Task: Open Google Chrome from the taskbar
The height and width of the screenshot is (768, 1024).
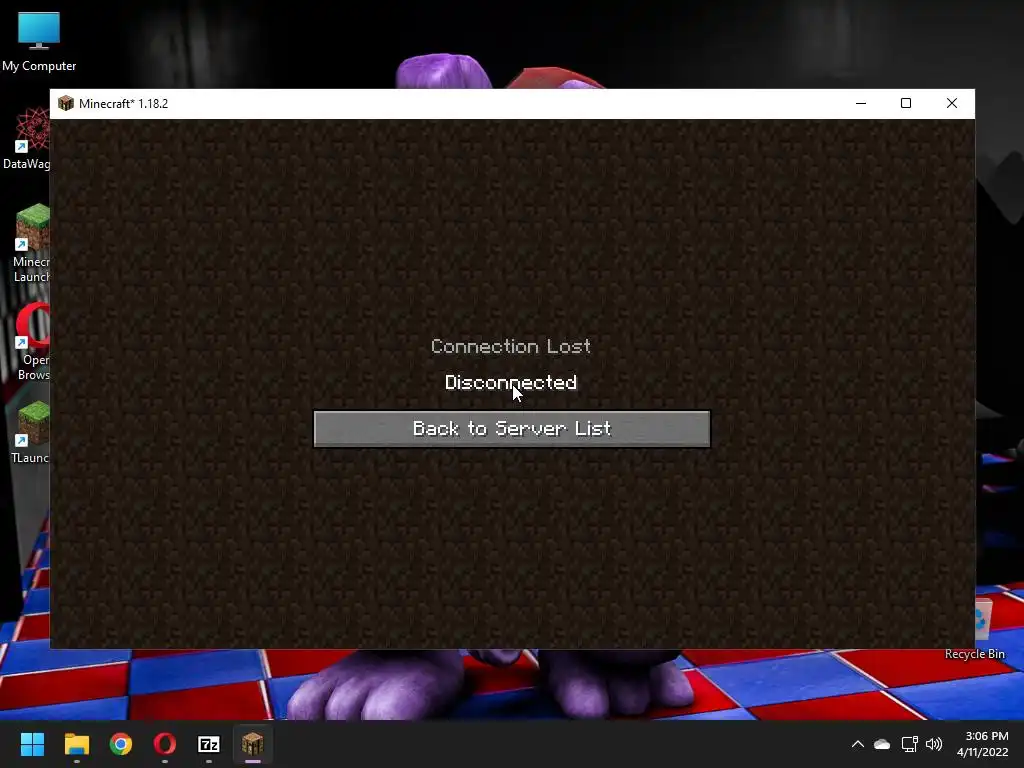Action: (121, 744)
